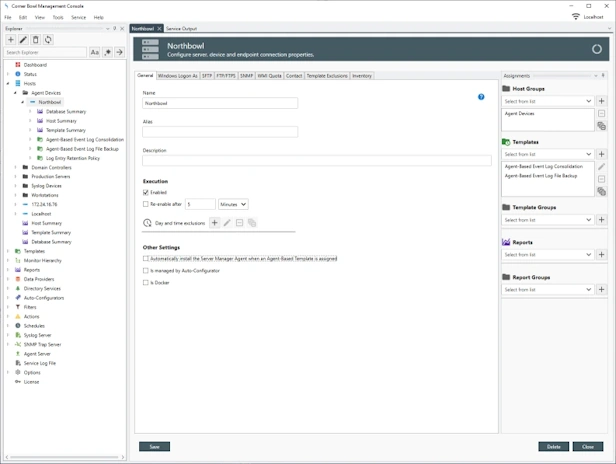Open the blue help icon on General tab

click(x=481, y=97)
